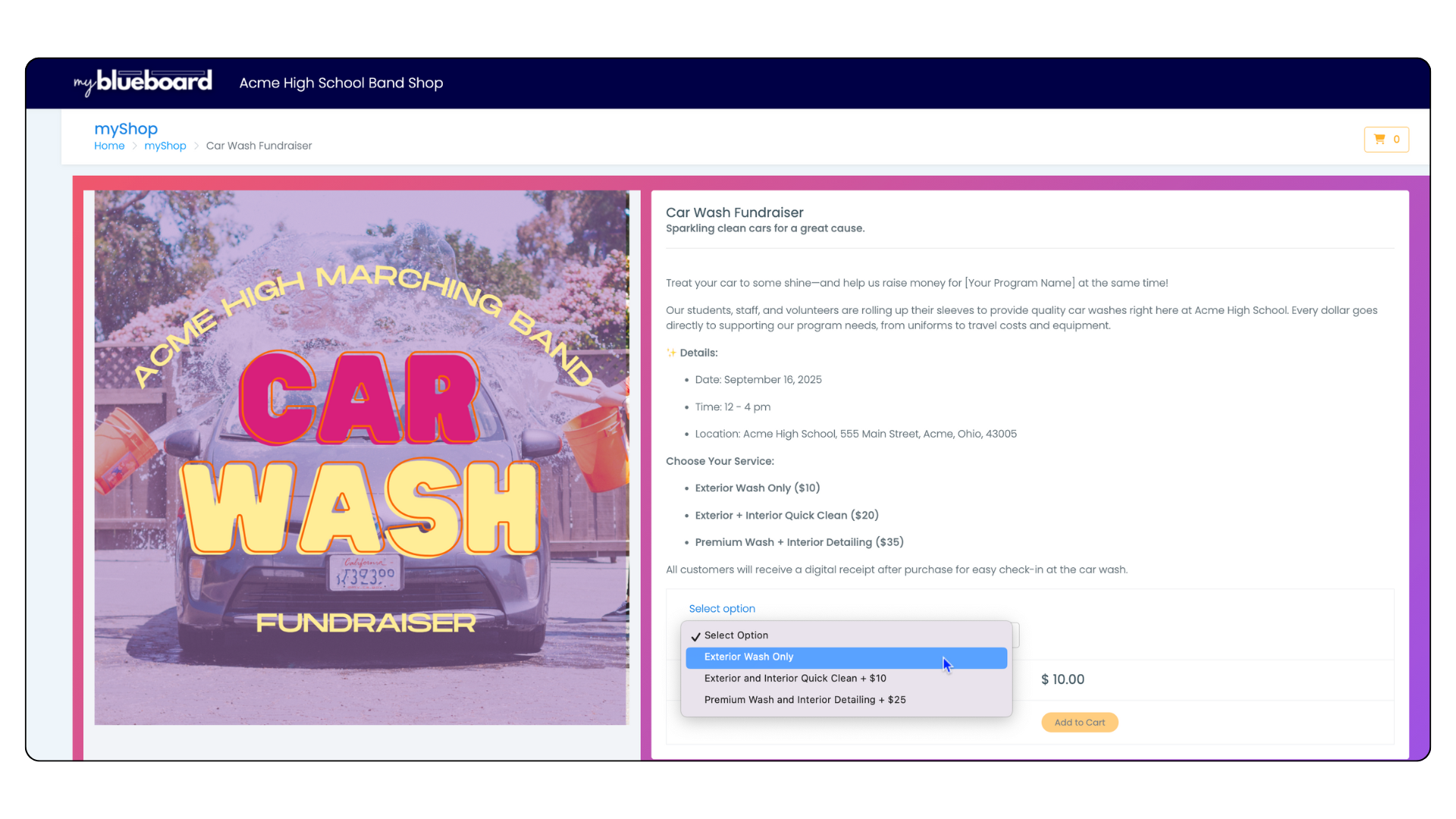Open the Car Wash Fundraiser poster image
Image resolution: width=1456 pixels, height=819 pixels.
click(362, 457)
